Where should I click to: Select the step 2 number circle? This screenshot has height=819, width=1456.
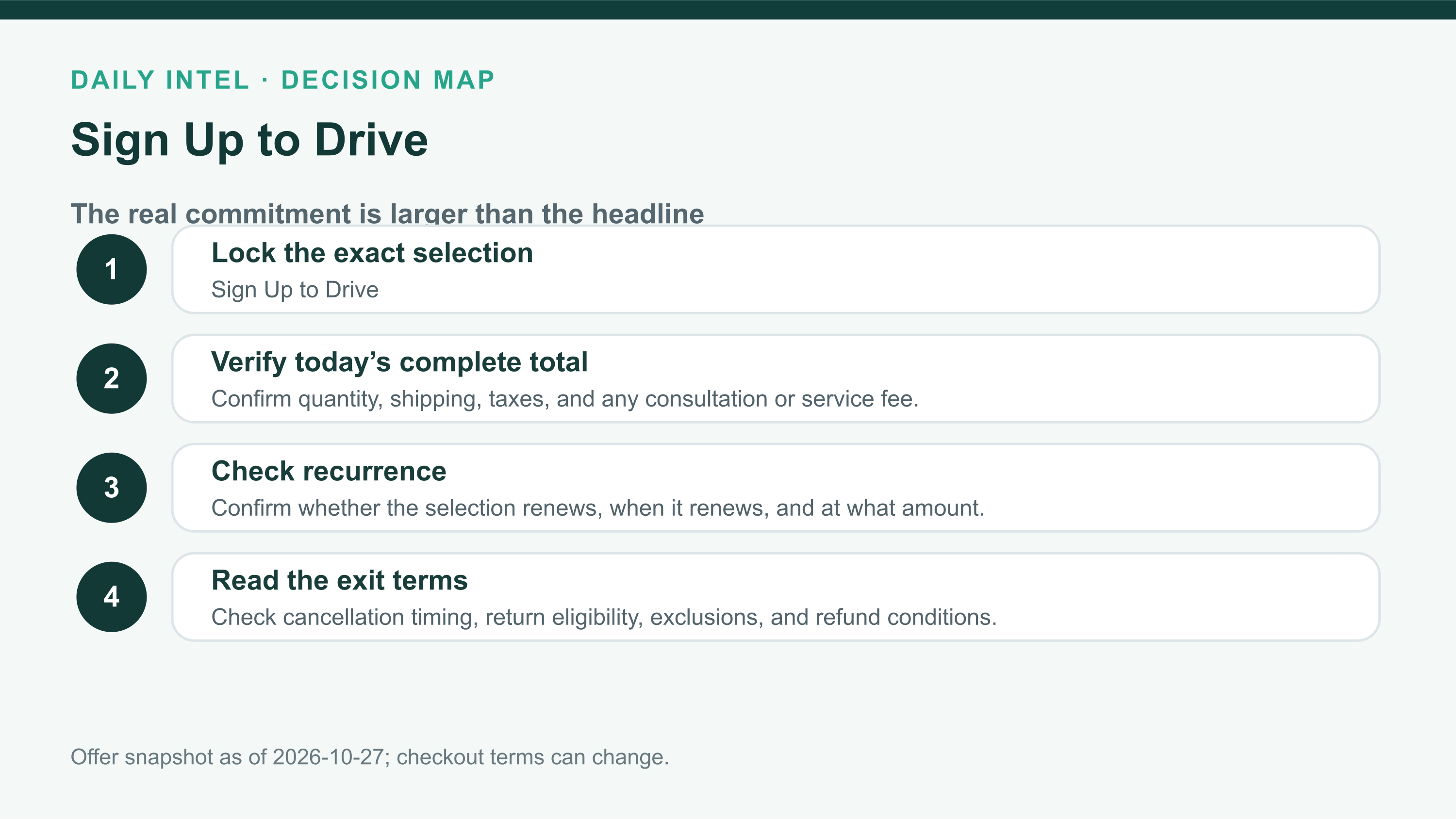coord(111,379)
